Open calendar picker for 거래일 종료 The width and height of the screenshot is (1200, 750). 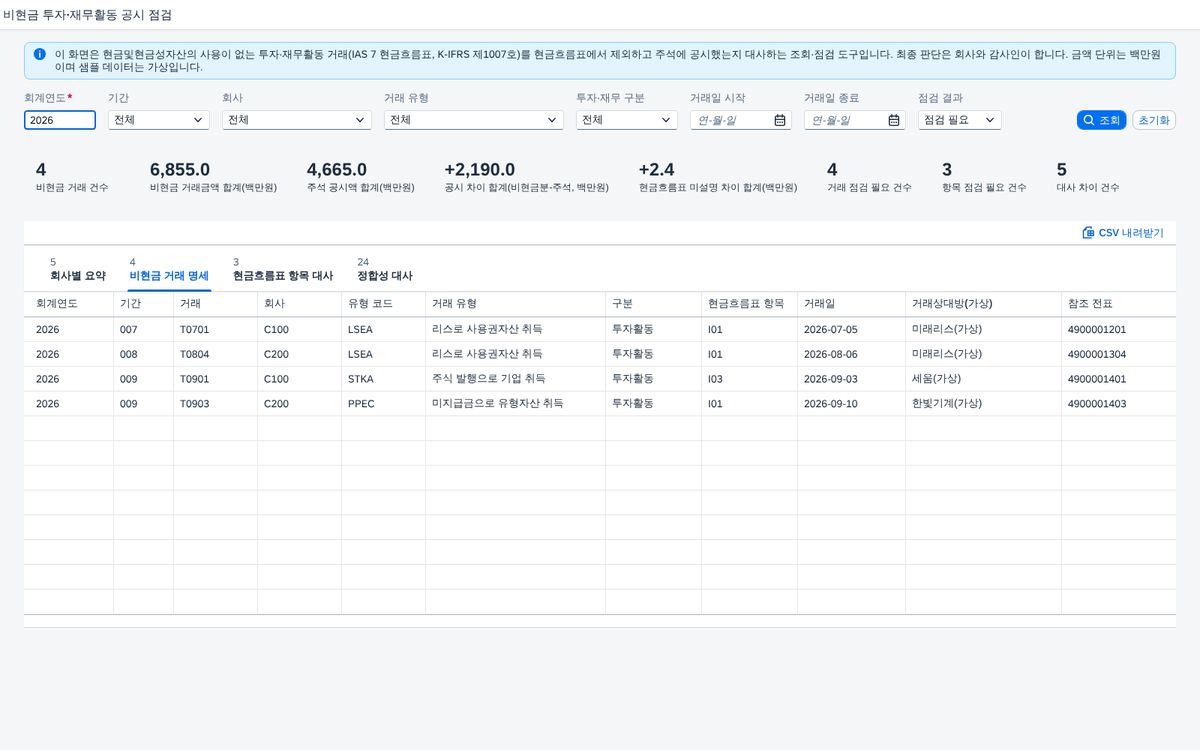click(x=894, y=120)
